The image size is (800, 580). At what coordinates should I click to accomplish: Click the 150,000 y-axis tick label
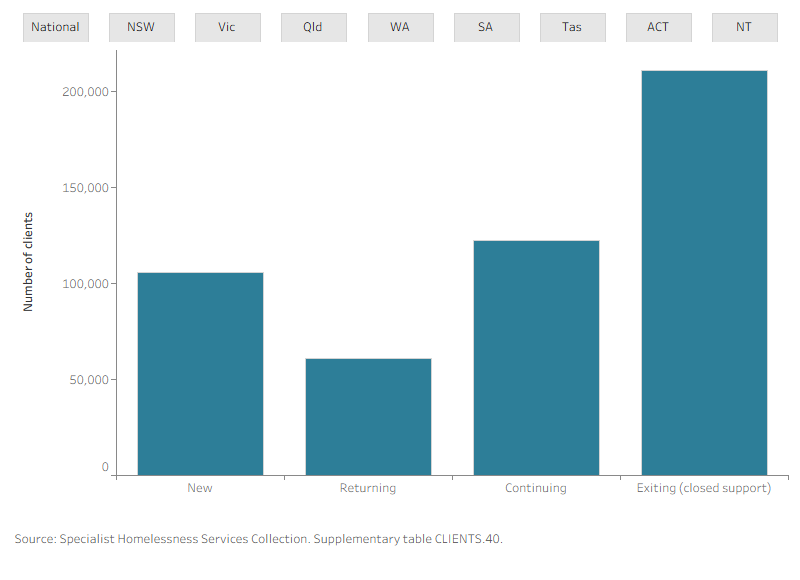tap(85, 188)
